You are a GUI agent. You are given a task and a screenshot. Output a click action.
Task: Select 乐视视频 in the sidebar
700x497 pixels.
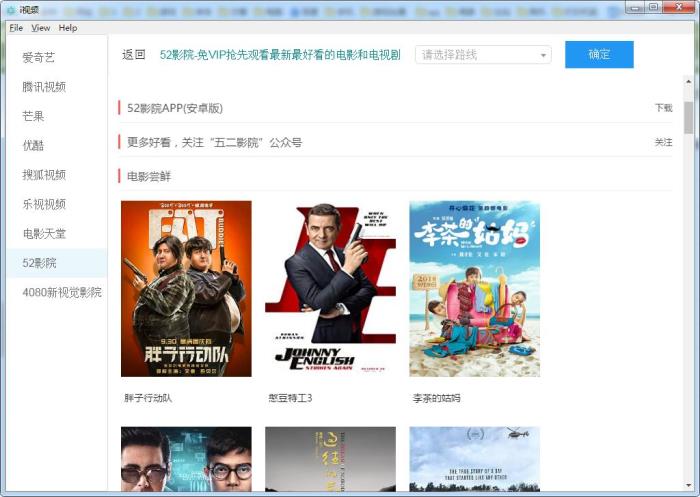click(57, 204)
